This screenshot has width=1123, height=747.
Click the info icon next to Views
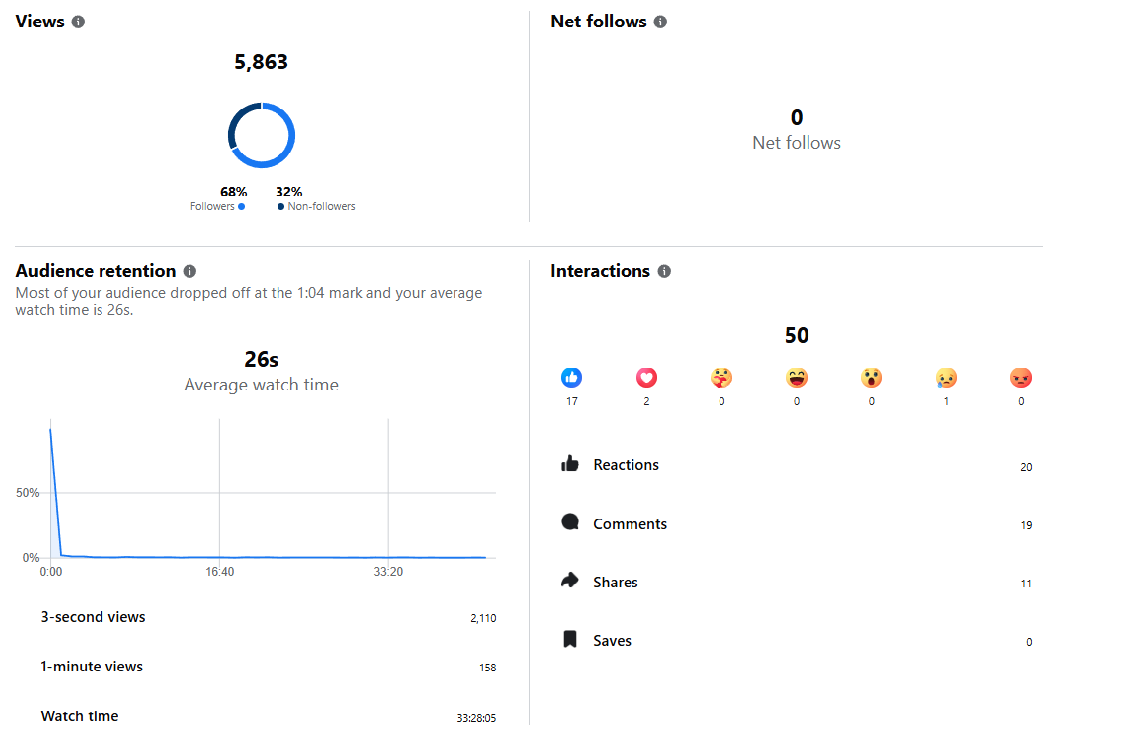[79, 22]
